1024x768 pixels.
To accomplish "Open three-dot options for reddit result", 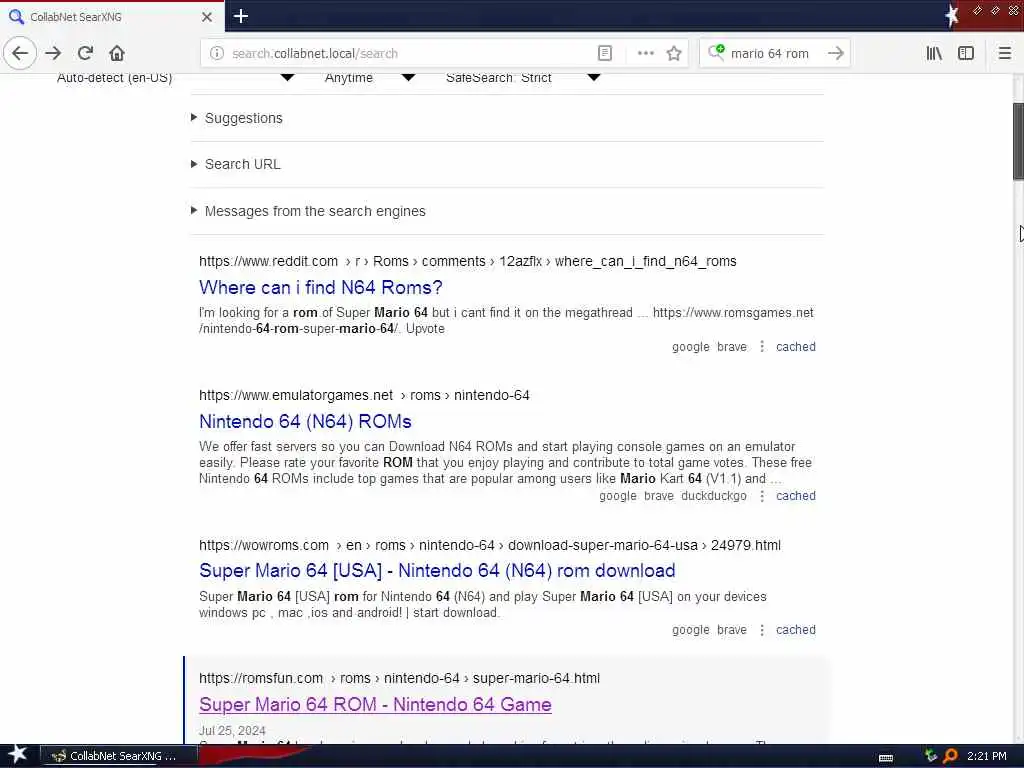I will (x=761, y=347).
